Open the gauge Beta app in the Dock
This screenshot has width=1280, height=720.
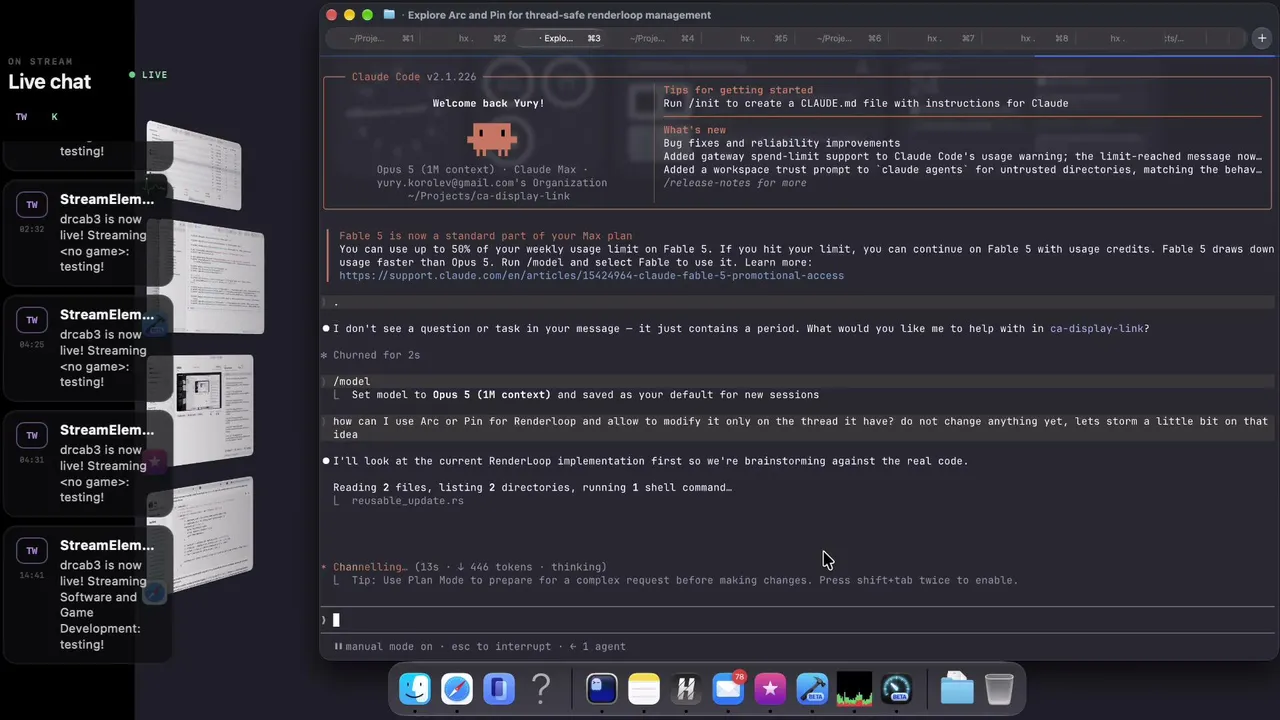pyautogui.click(x=896, y=688)
